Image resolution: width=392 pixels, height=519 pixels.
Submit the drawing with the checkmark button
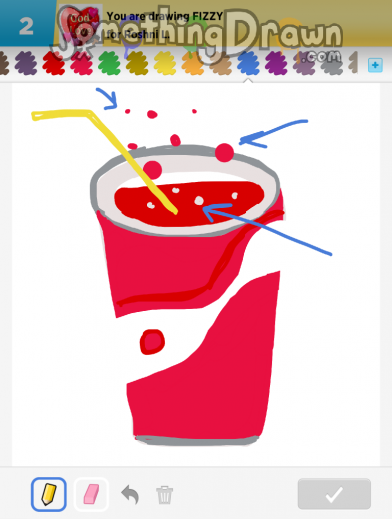coord(334,494)
